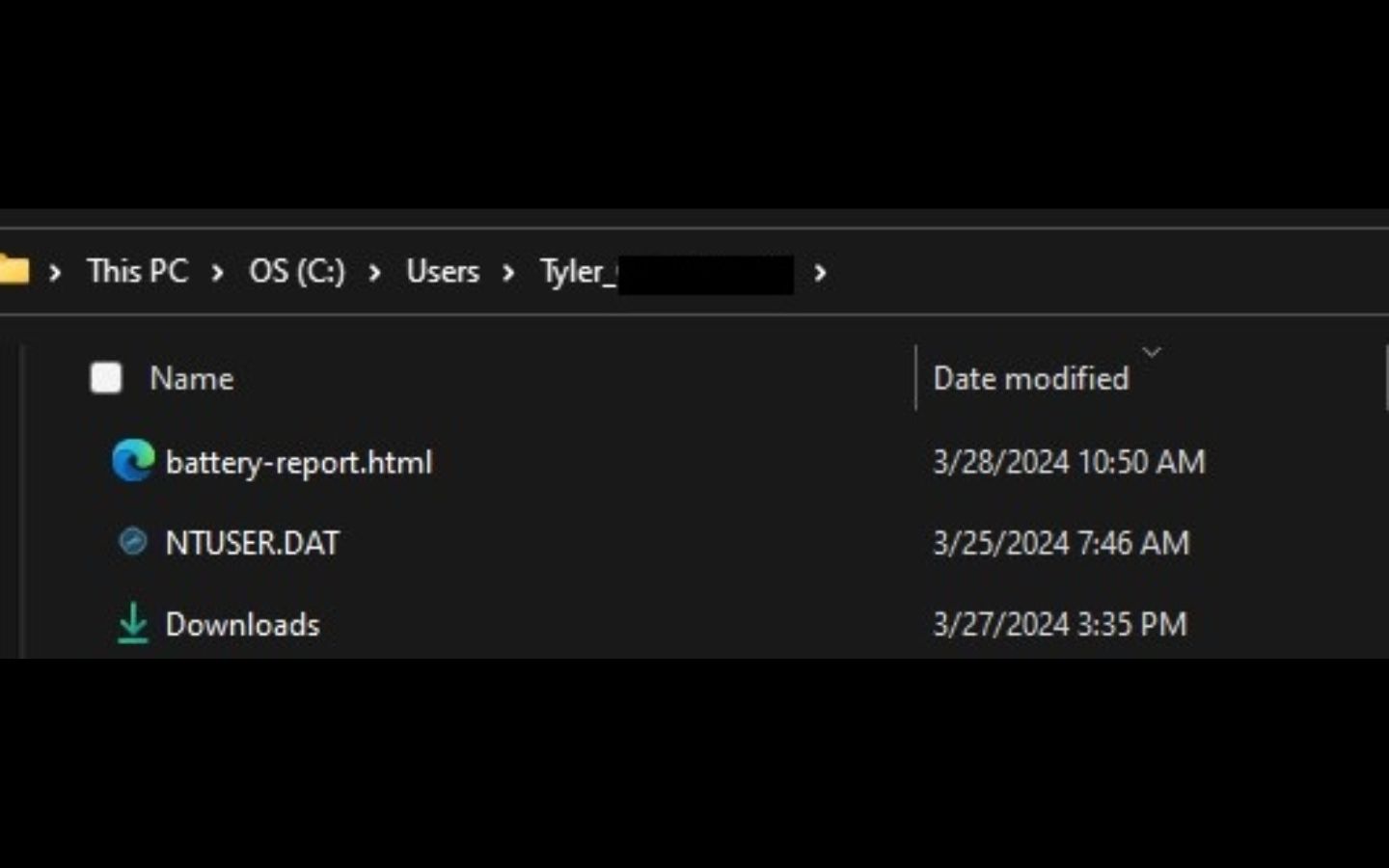Select the NTUSER.DAT file name
This screenshot has width=1389, height=868.
click(x=253, y=543)
